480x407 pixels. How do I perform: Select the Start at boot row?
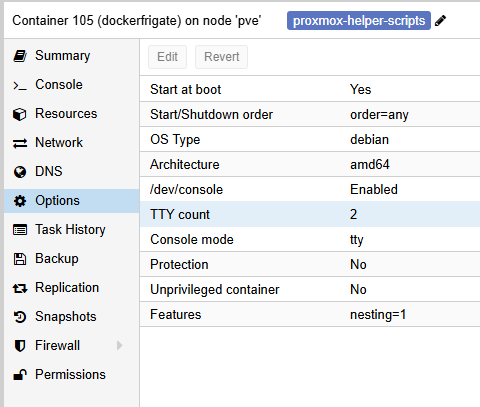[x=310, y=89]
